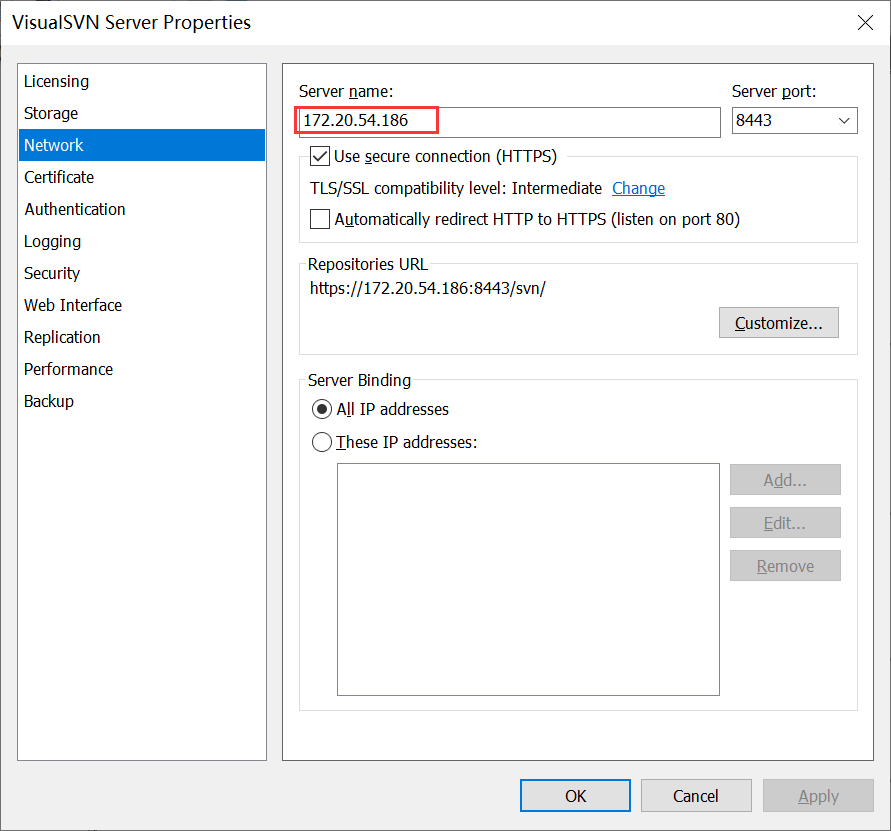Show Web Interface settings
The height and width of the screenshot is (831, 891).
coord(141,305)
